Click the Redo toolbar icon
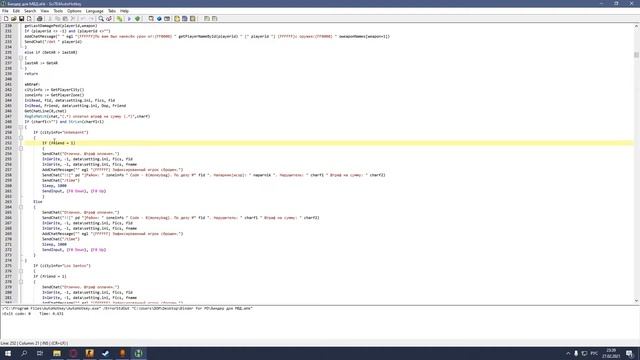640x360 pixels. point(91,18)
